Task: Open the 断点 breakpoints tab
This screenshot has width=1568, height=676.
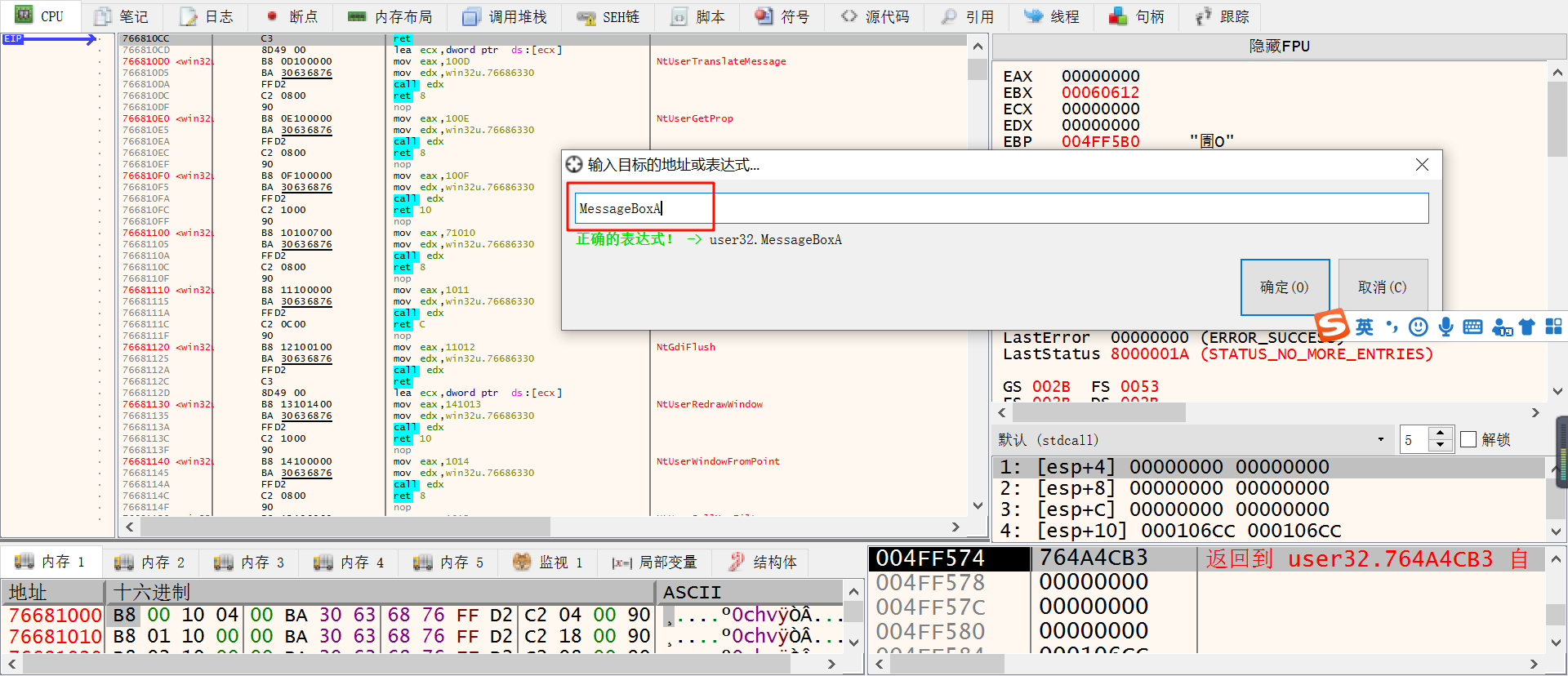Action: coord(291,16)
